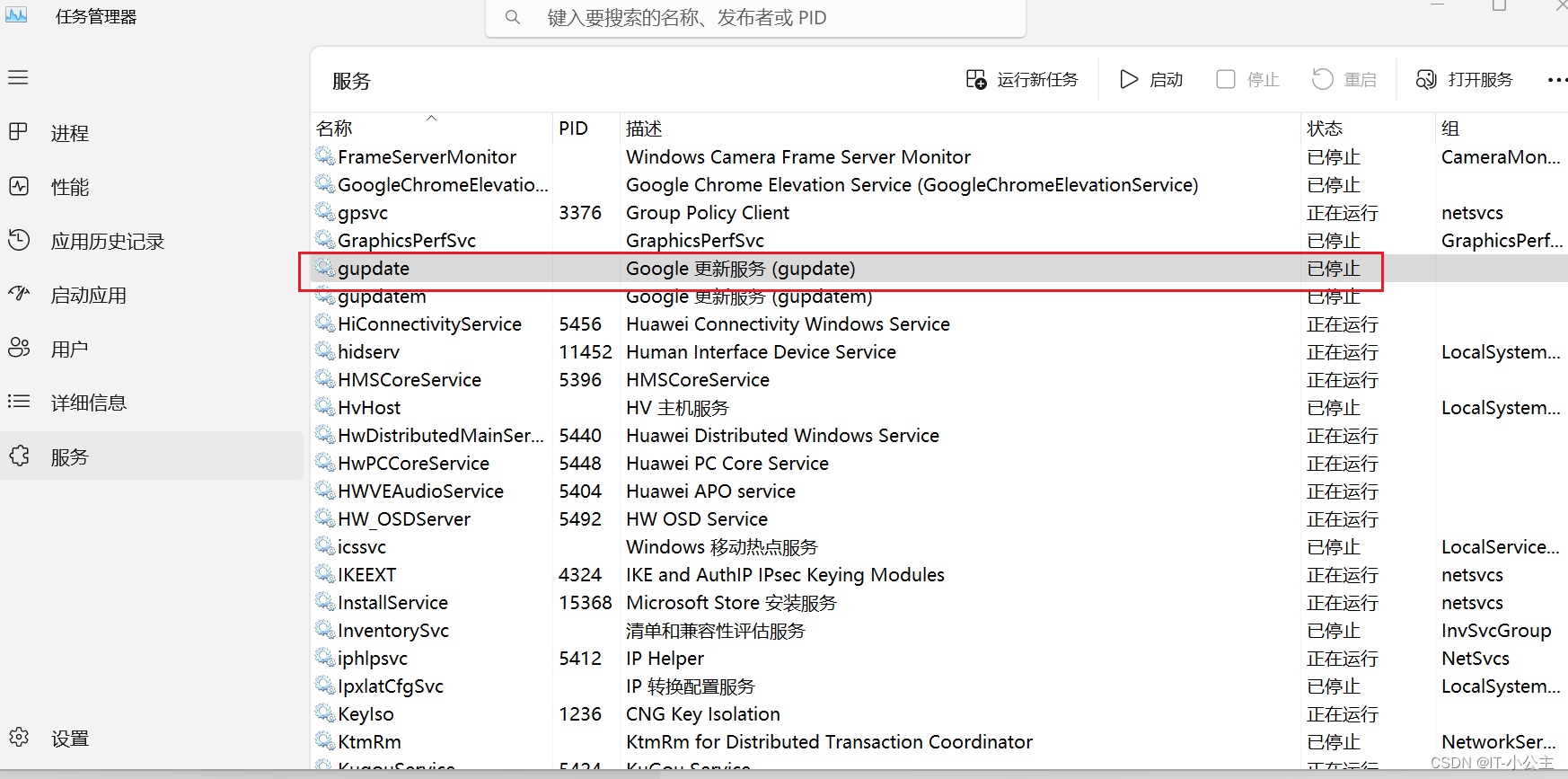Go to Processes (进程) page

70,133
